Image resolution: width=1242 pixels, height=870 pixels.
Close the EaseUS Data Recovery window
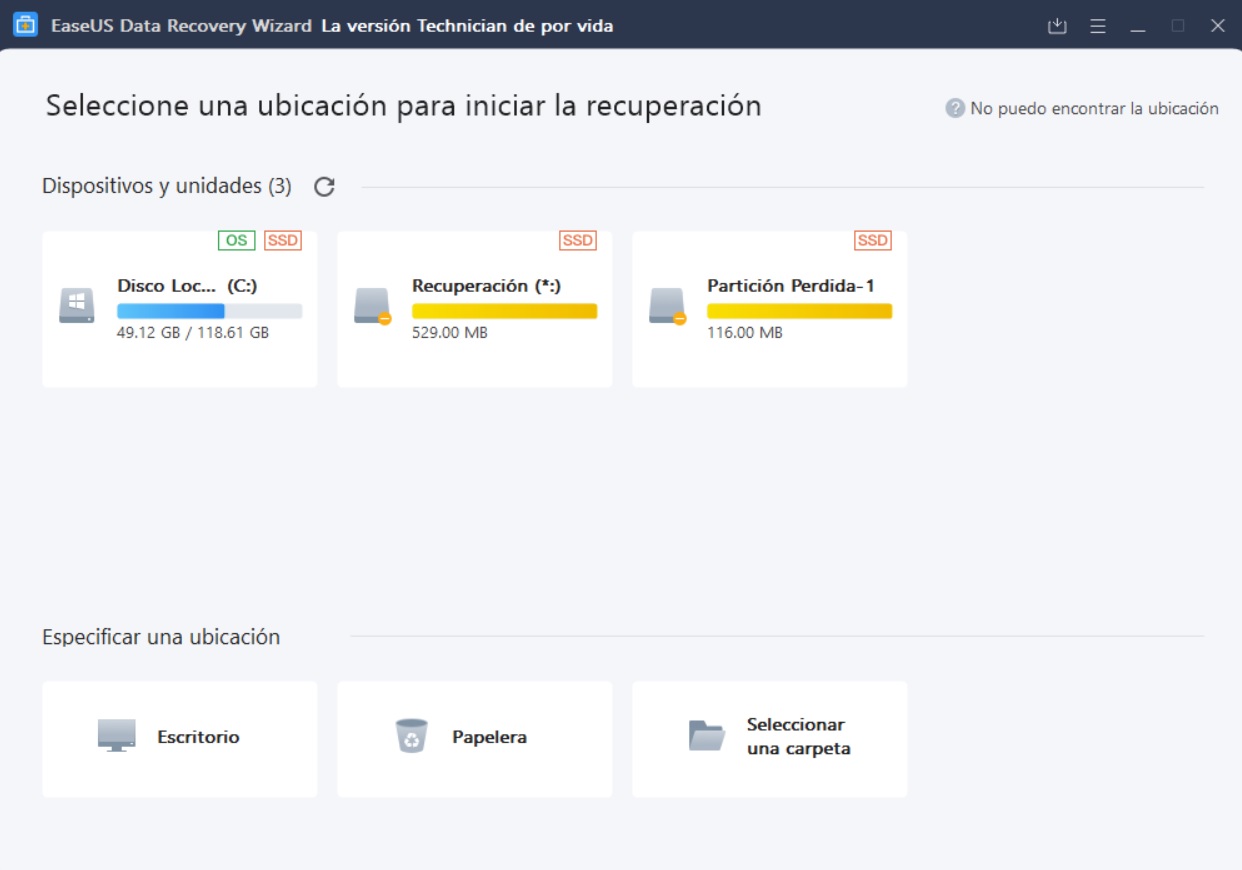[x=1217, y=26]
